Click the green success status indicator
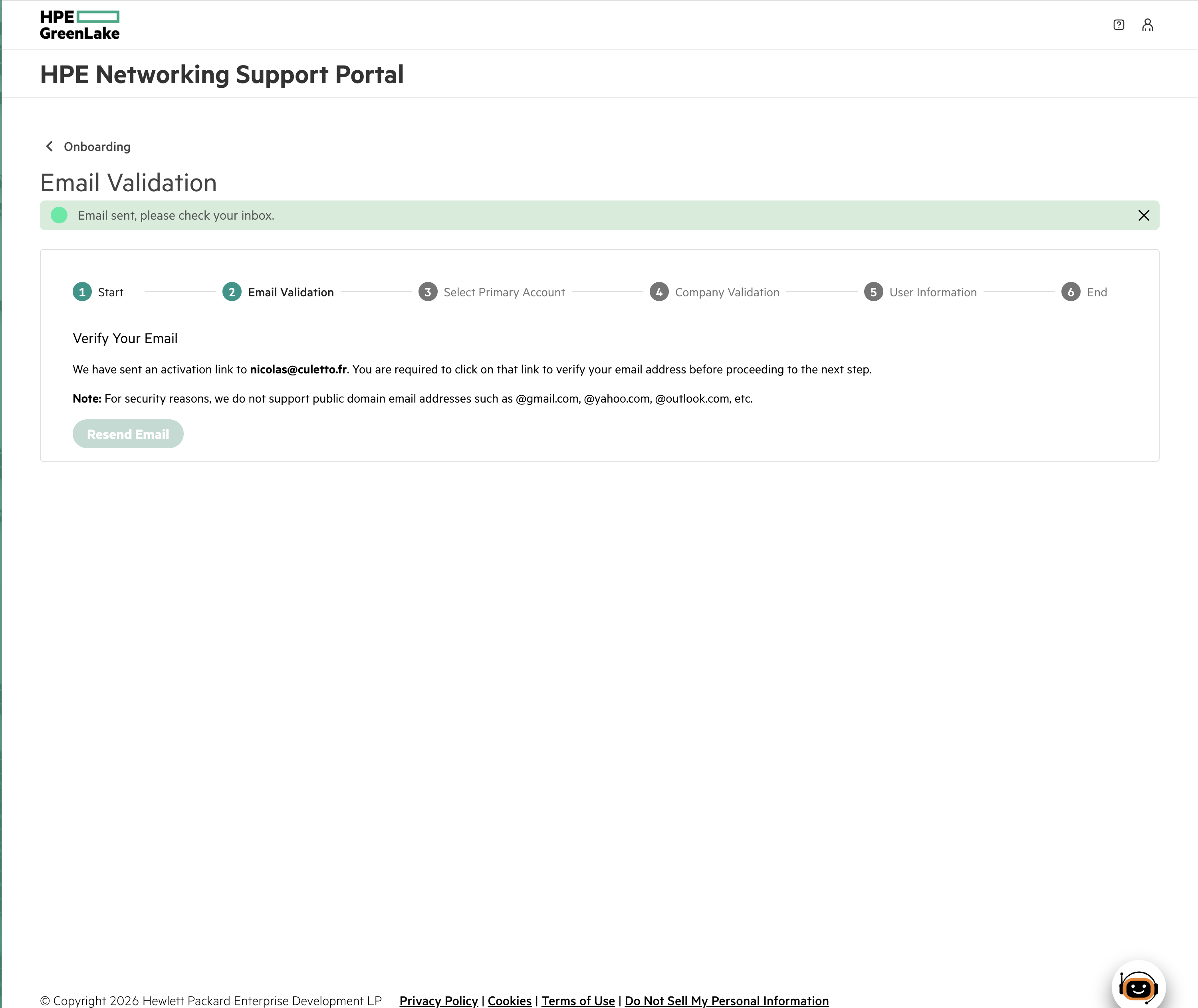Viewport: 1198px width, 1008px height. [x=59, y=215]
